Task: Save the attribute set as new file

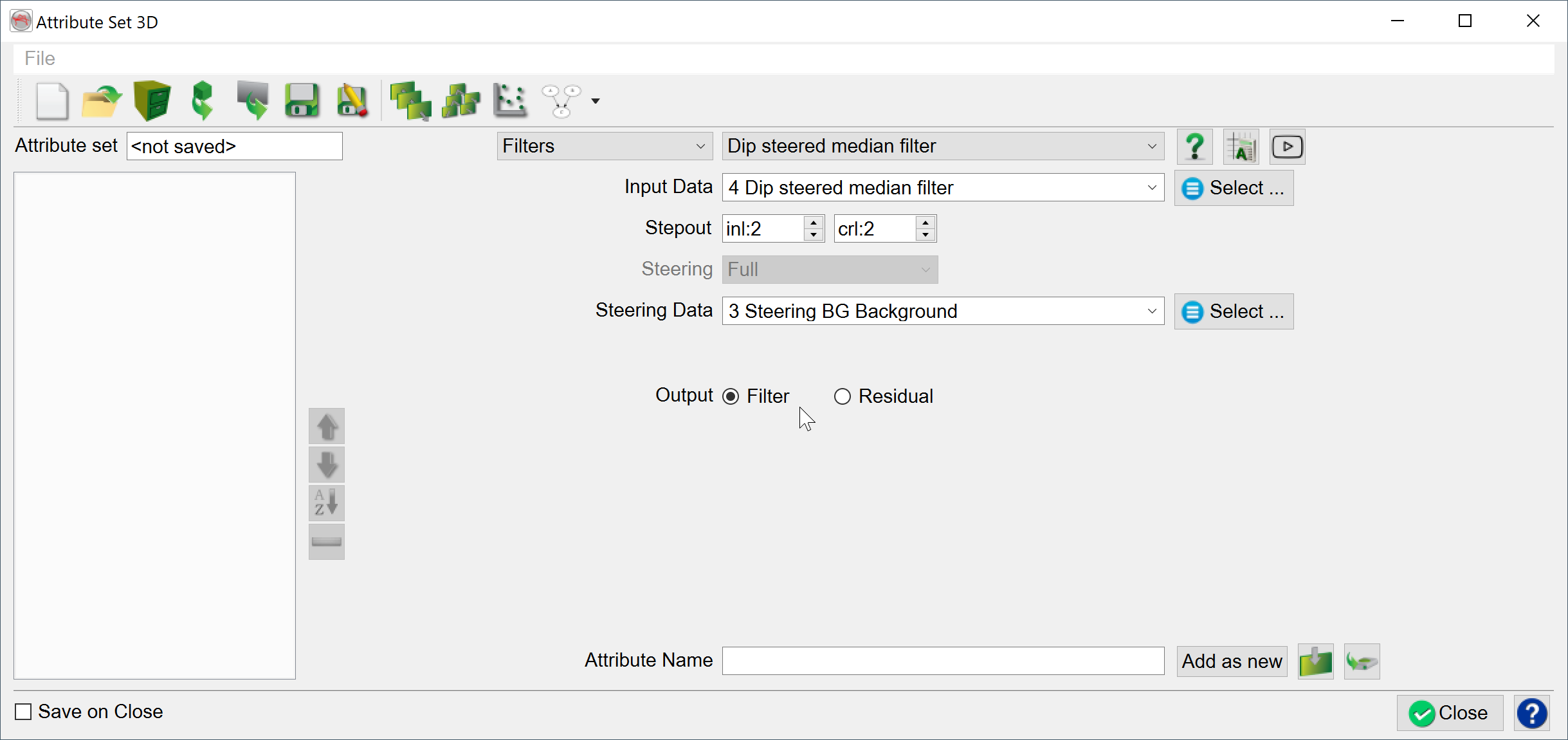Action: (351, 101)
